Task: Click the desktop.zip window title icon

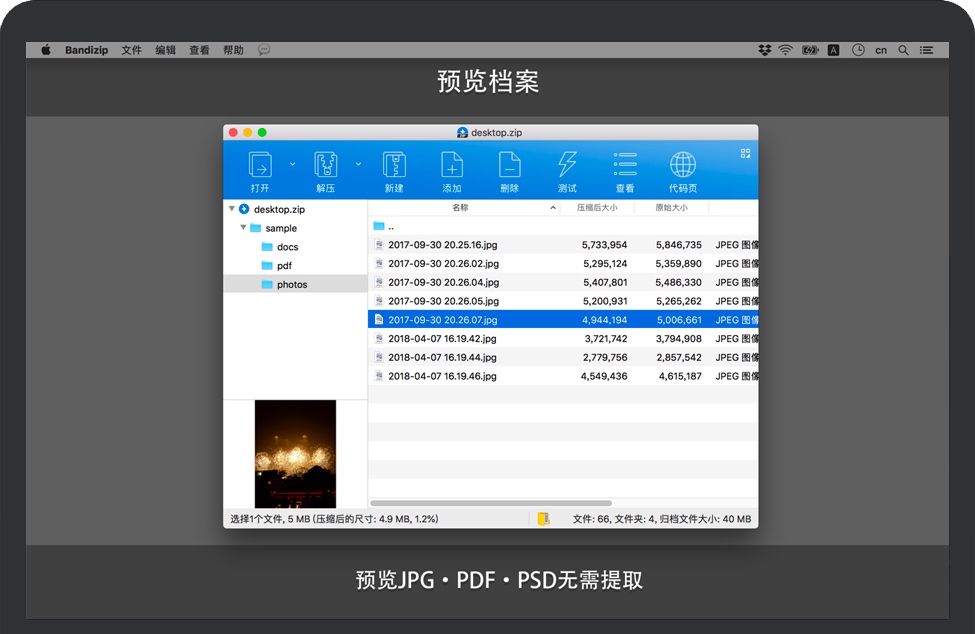Action: 462,132
